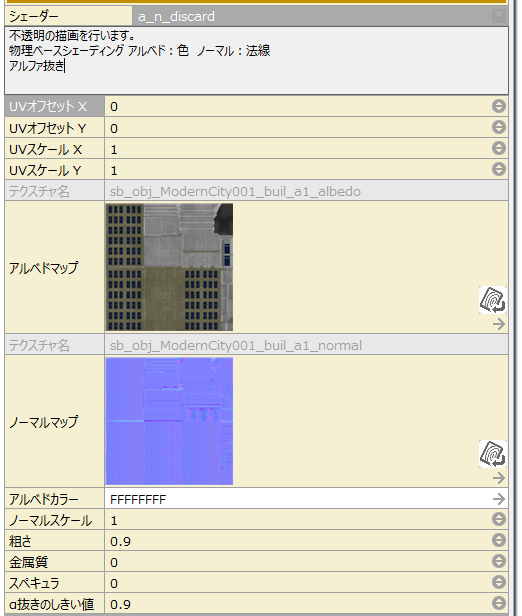The image size is (522, 616).
Task: Select the purple normal map thumbnail
Action: pyautogui.click(x=169, y=421)
